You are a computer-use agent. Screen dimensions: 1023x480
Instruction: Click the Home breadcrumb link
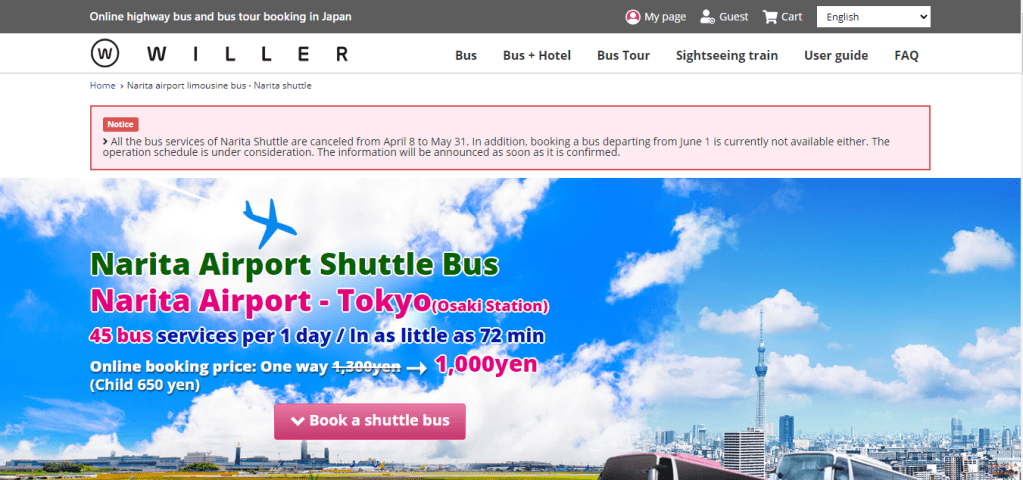pyautogui.click(x=102, y=86)
